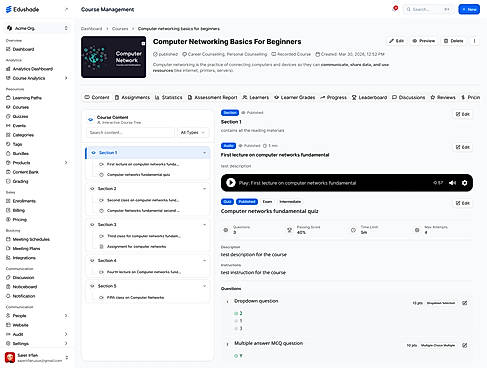Click Edit for the quiz
Viewport: 487px width, 368px height.
(463, 203)
